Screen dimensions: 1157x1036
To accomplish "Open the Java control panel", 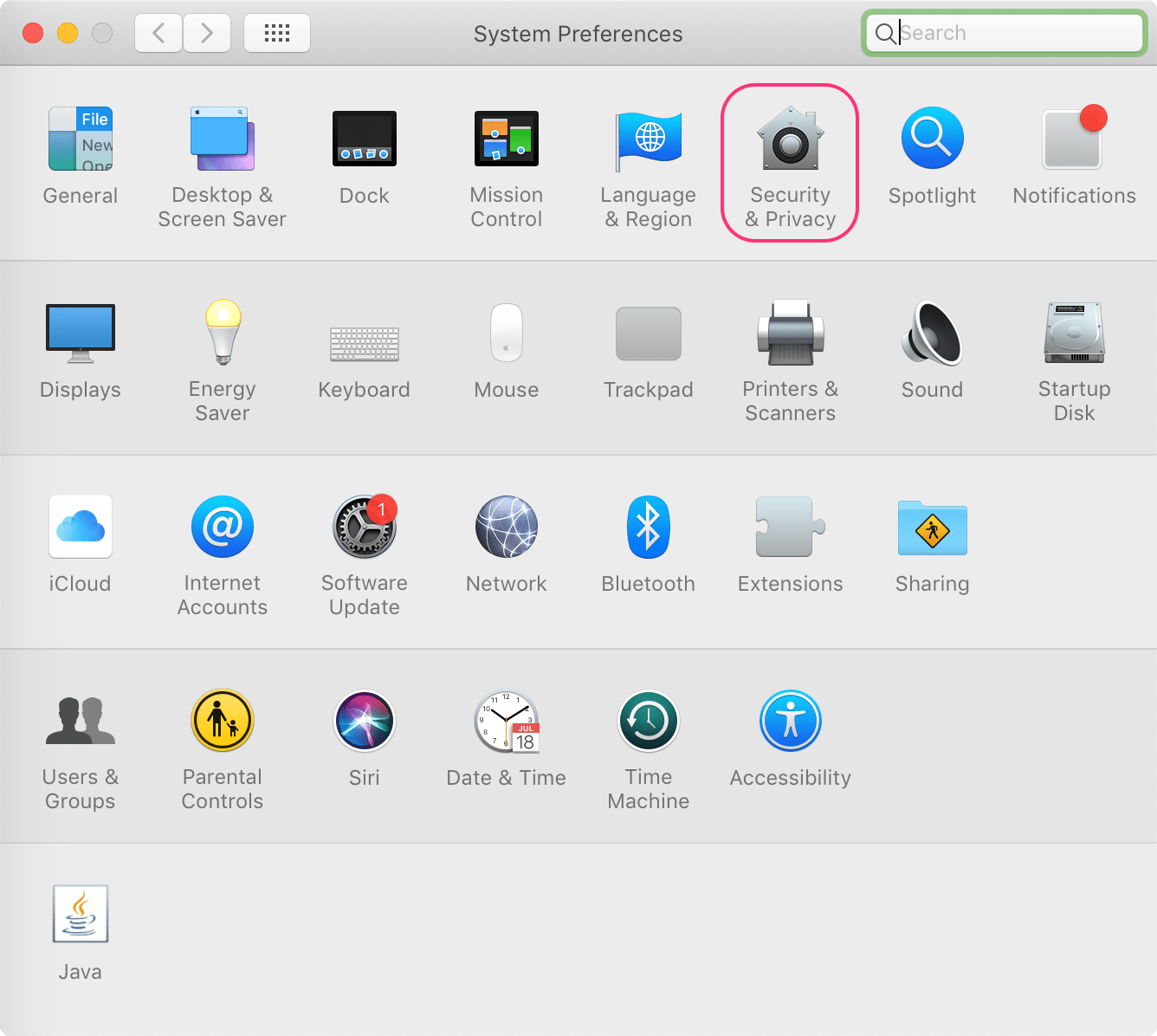I will click(x=81, y=914).
